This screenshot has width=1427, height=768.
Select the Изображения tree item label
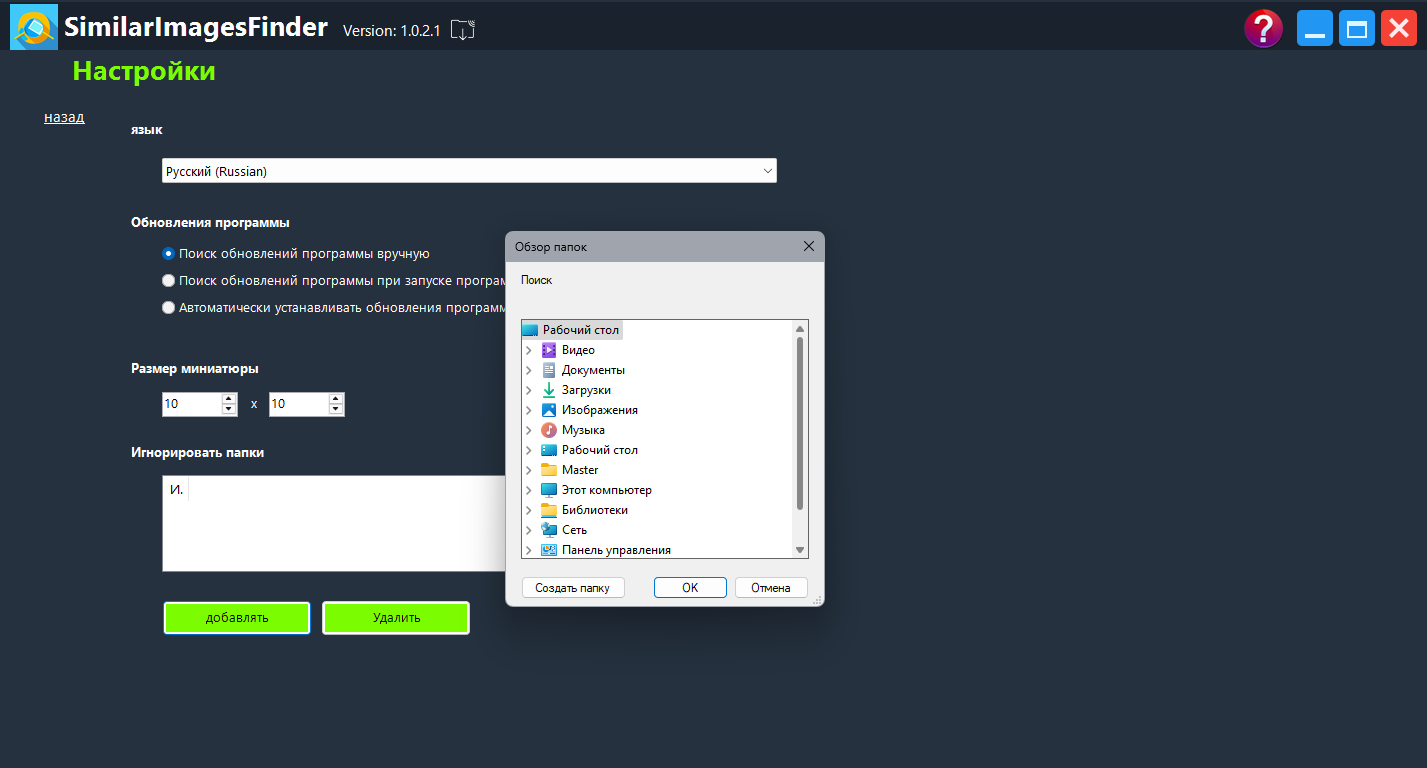[600, 410]
